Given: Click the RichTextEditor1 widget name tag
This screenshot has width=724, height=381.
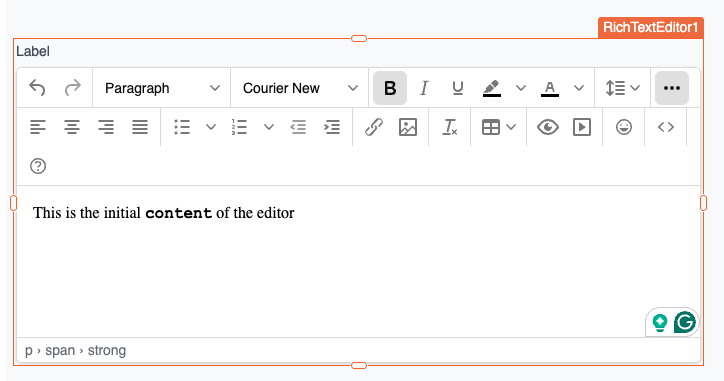Looking at the screenshot, I should click(651, 28).
